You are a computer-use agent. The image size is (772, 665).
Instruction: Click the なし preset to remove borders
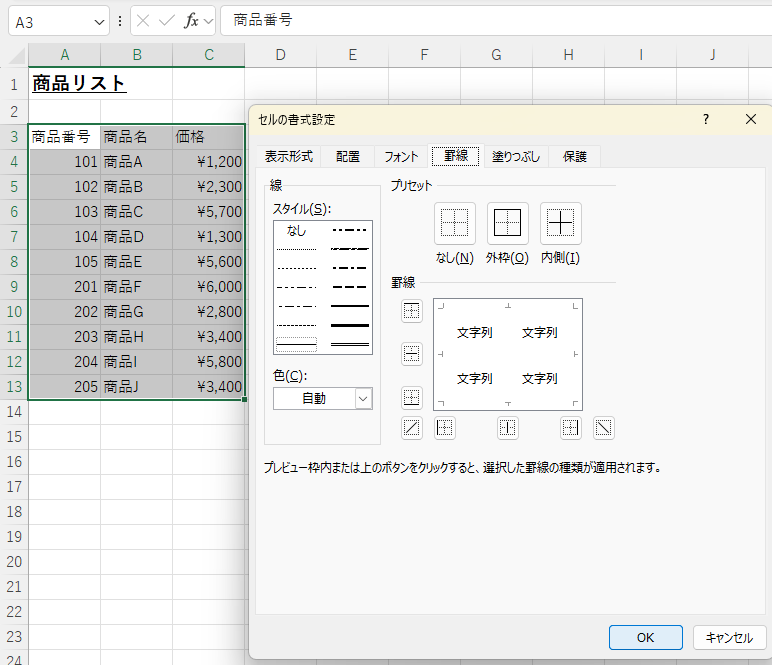click(455, 223)
